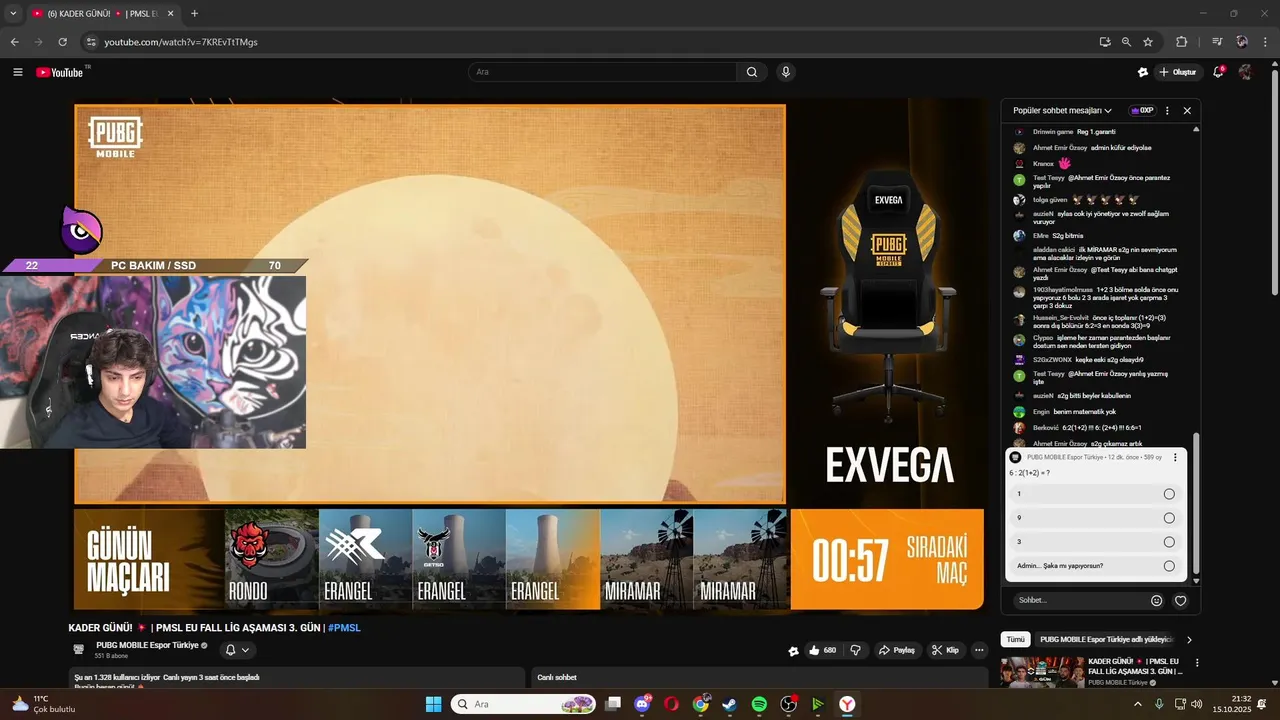The image size is (1280, 720).
Task: Open more video actions three-dot button
Action: [x=980, y=650]
